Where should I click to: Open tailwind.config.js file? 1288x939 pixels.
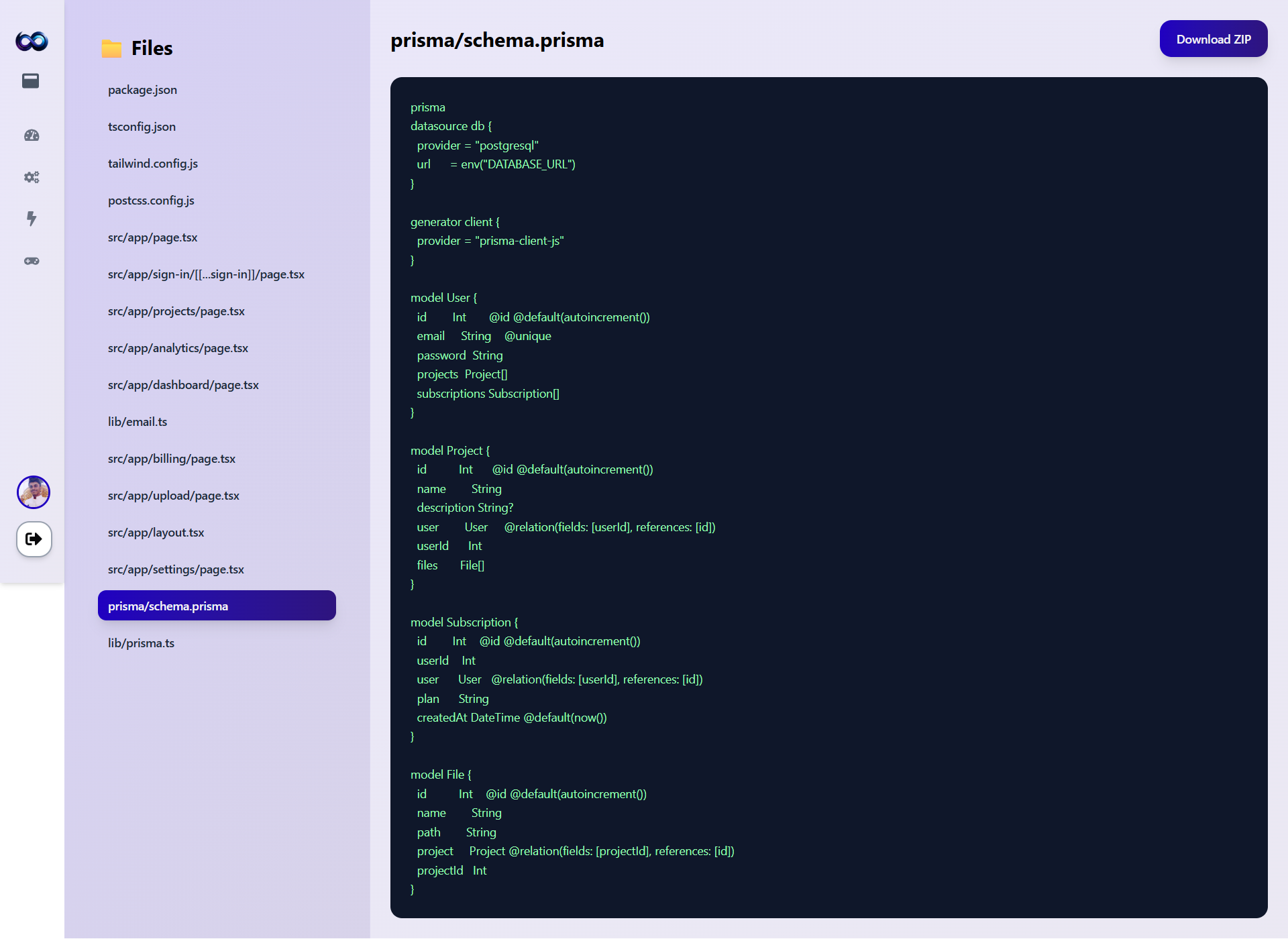pos(153,164)
